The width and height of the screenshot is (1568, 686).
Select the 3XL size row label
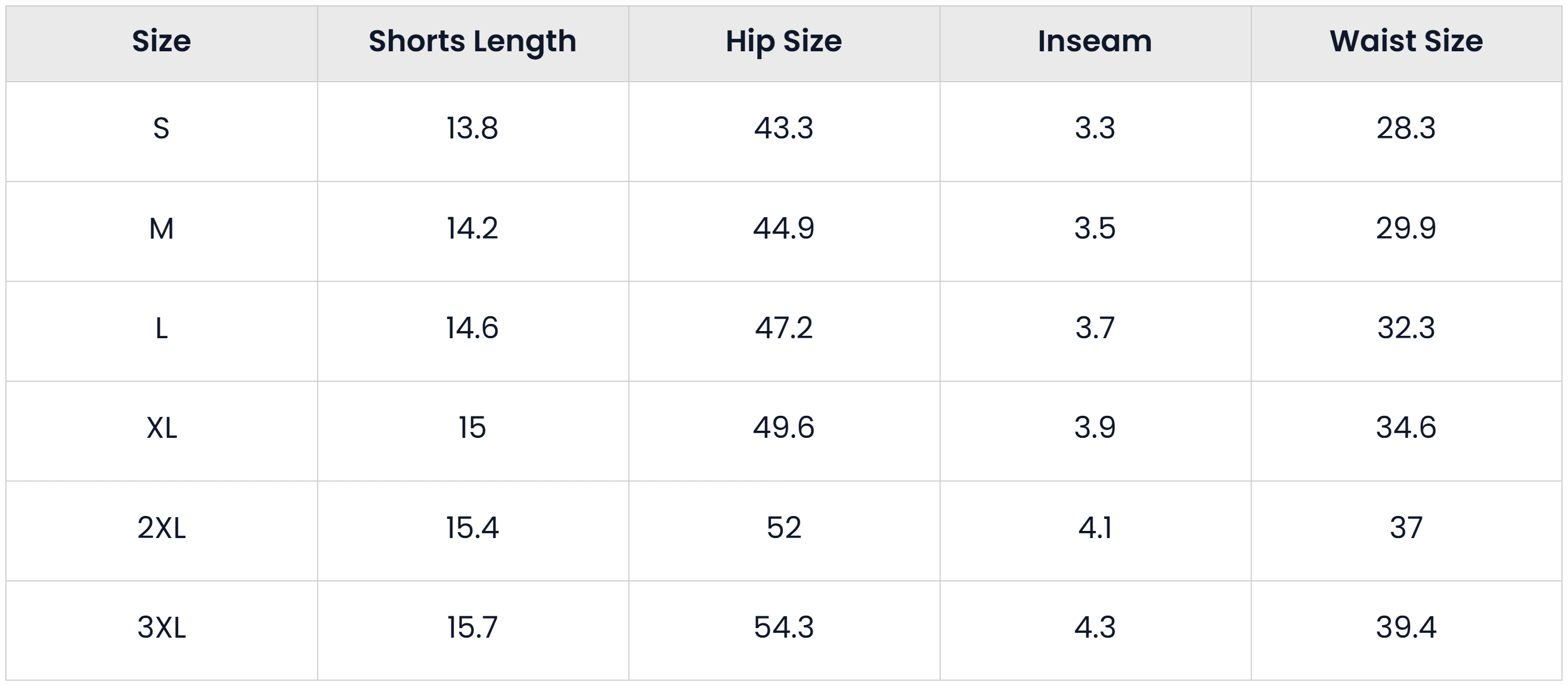tap(162, 628)
